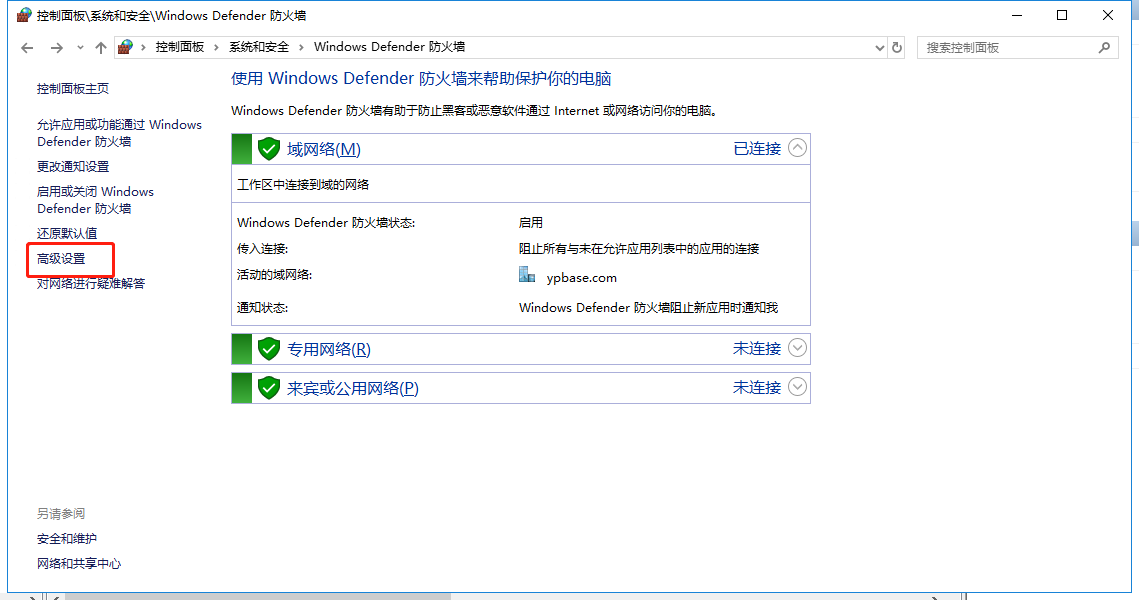Click the green shield beside 专用网络
Image resolution: width=1139 pixels, height=600 pixels.
[x=268, y=349]
